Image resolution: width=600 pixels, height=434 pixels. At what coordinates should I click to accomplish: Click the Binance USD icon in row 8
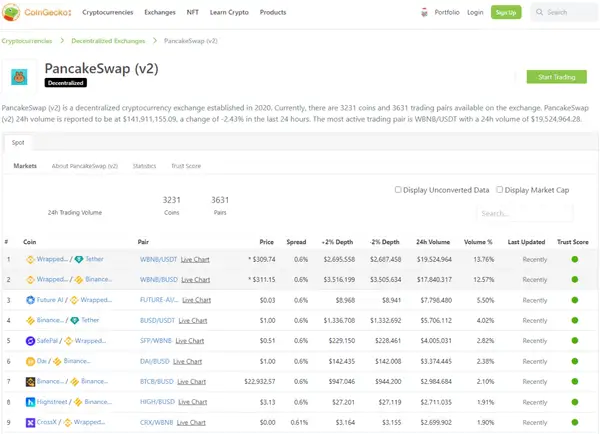[x=78, y=402]
